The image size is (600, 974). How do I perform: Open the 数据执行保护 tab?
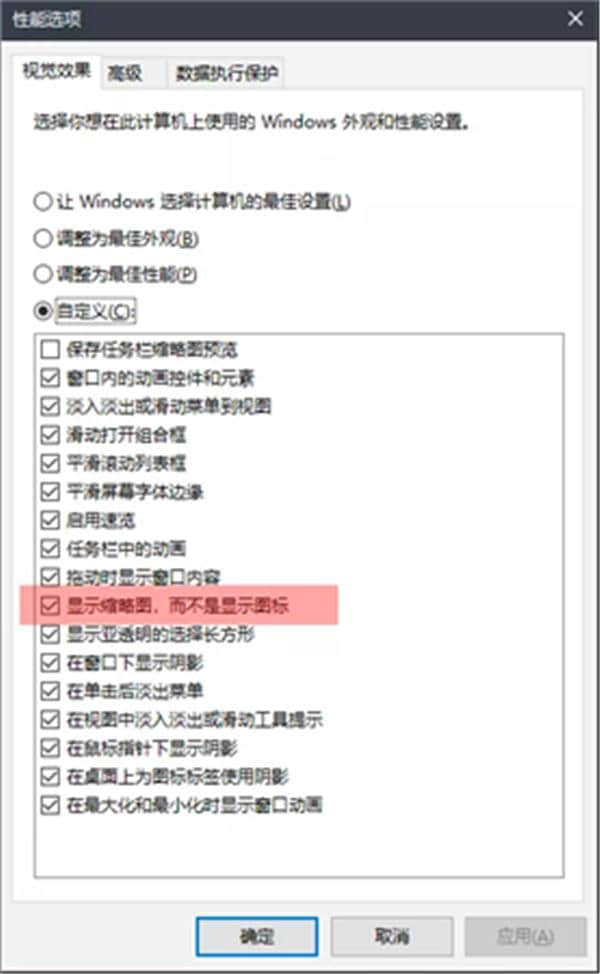tap(227, 74)
